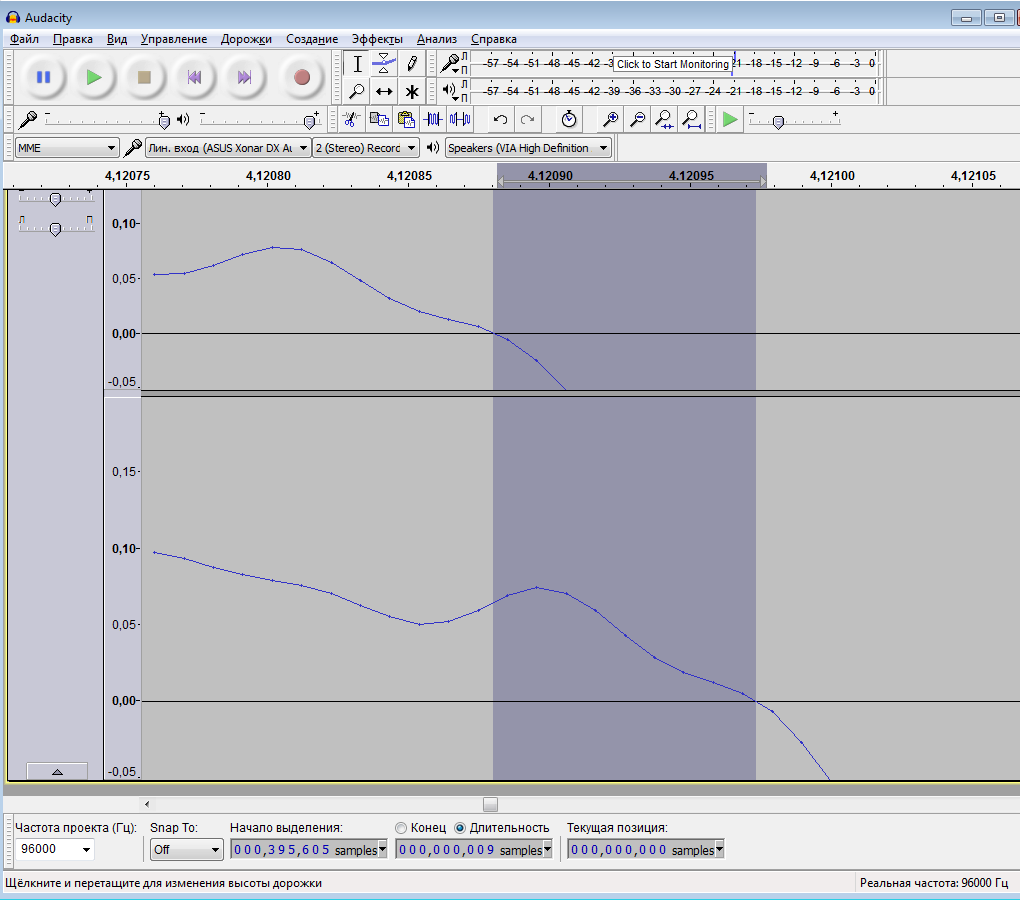Open the Дорожки menu

[246, 39]
